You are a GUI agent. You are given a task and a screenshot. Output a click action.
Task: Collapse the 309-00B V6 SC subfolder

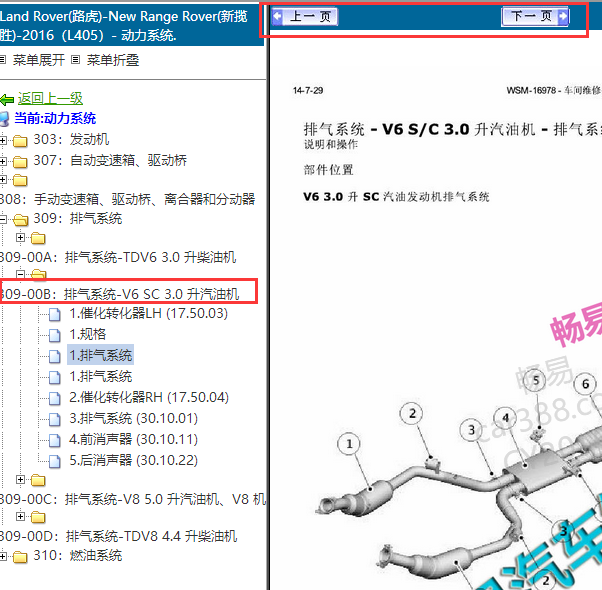pyautogui.click(x=20, y=274)
